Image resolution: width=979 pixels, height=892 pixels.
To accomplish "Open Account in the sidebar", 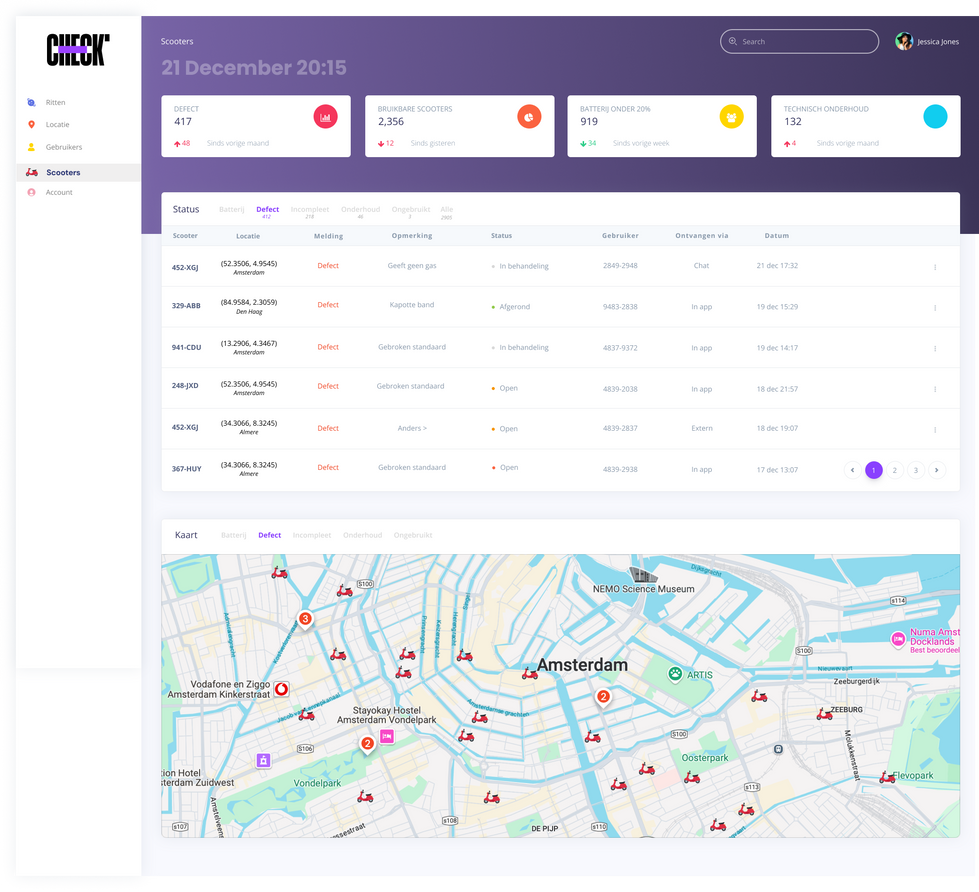I will pyautogui.click(x=59, y=192).
